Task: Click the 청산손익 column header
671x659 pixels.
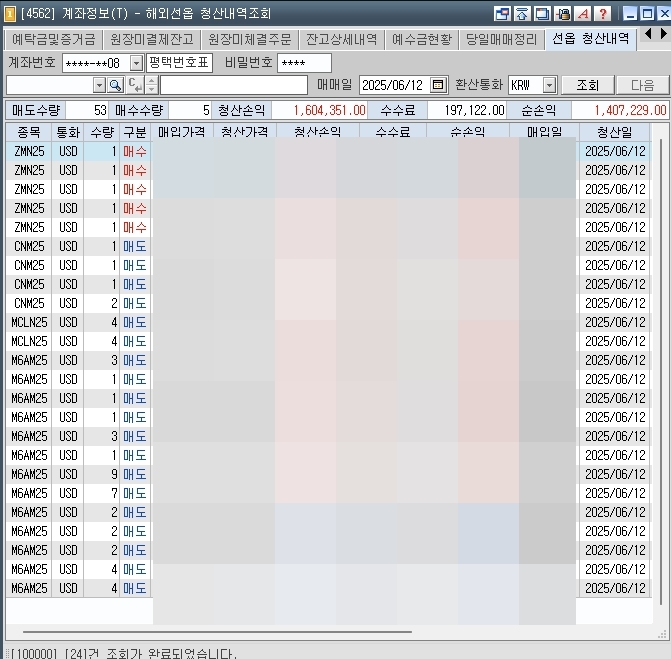Action: click(318, 131)
